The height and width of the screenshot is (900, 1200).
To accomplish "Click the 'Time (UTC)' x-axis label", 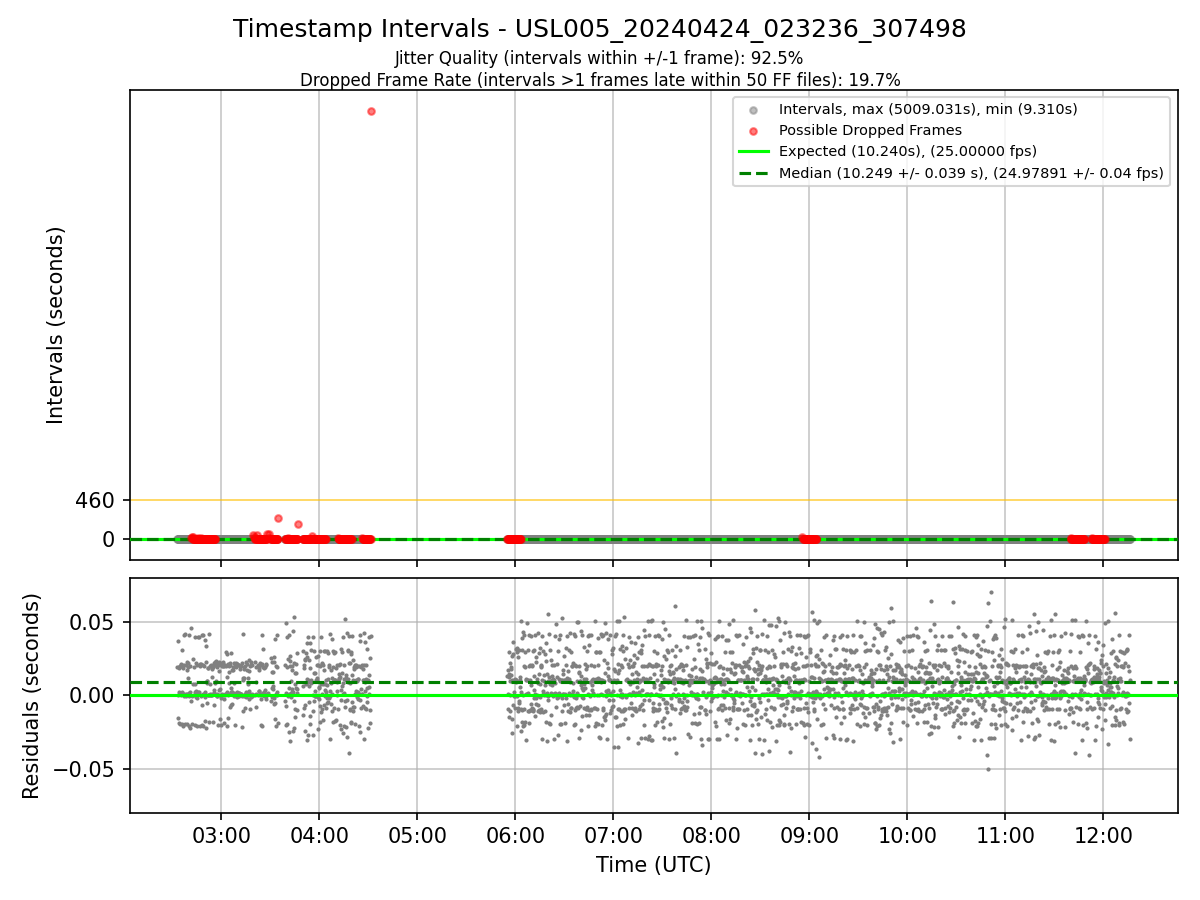I will [653, 865].
